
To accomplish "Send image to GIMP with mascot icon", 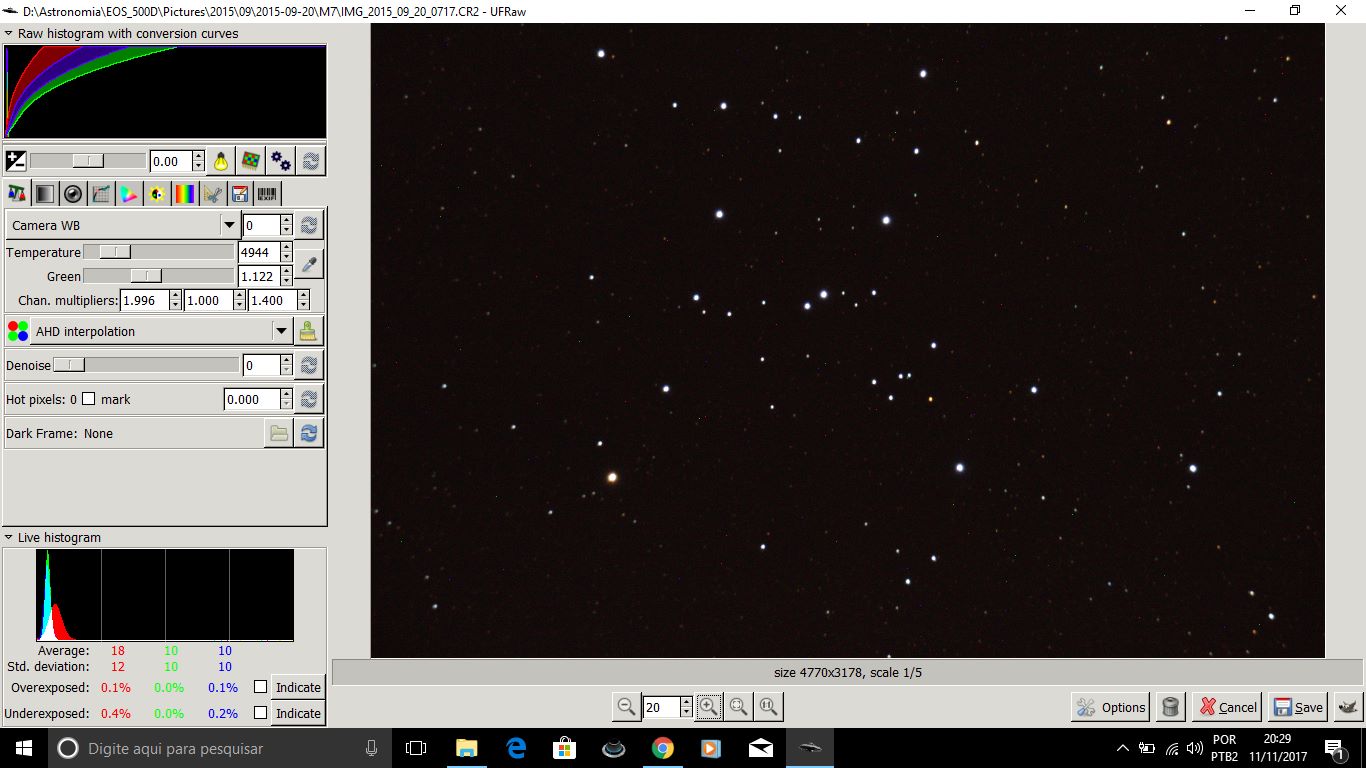I will [x=1348, y=707].
